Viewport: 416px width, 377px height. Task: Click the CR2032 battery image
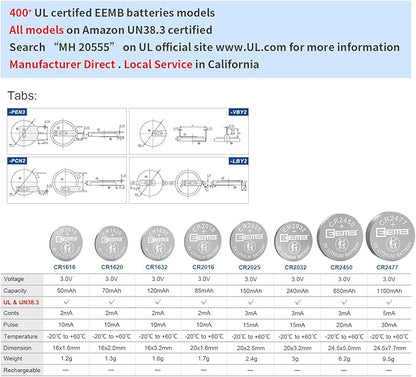coord(293,242)
